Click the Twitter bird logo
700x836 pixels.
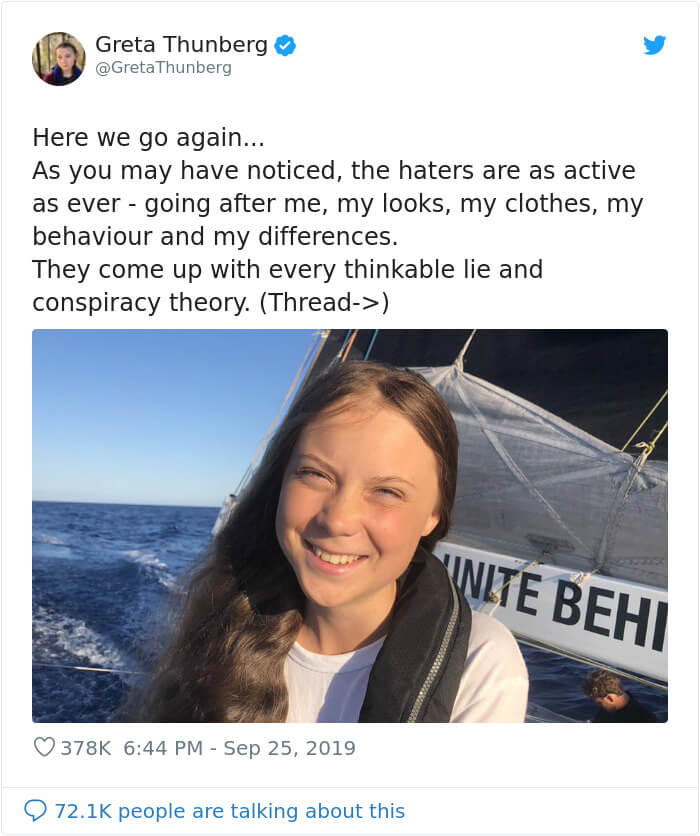654,45
